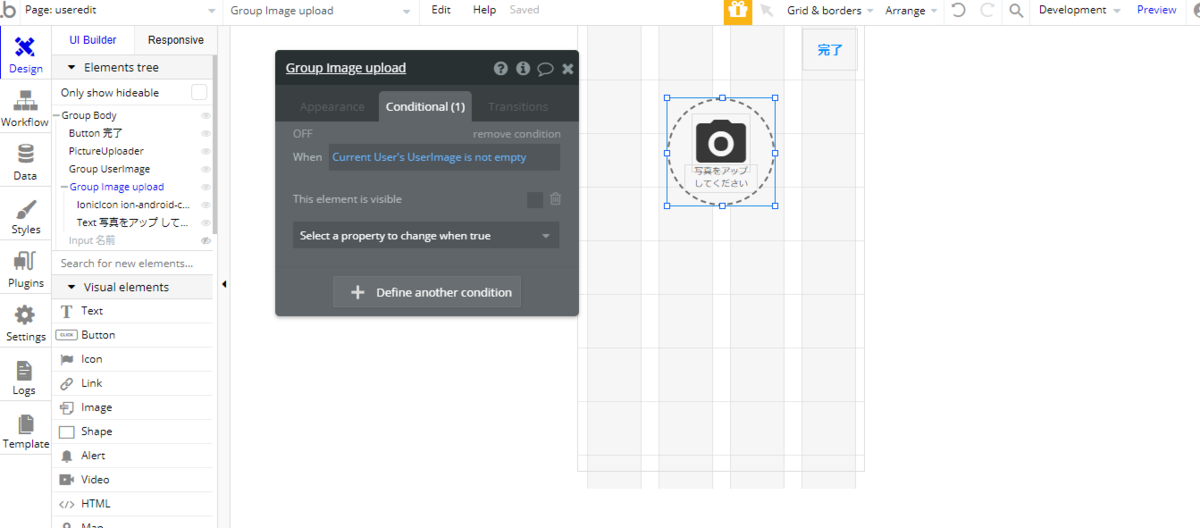Screen dimensions: 1200x528
Task: Switch to the Transitions tab
Action: coord(518,106)
